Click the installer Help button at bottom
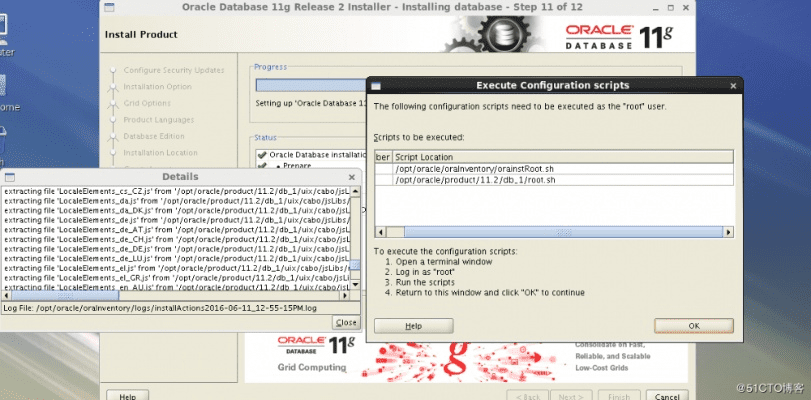 pyautogui.click(x=127, y=395)
